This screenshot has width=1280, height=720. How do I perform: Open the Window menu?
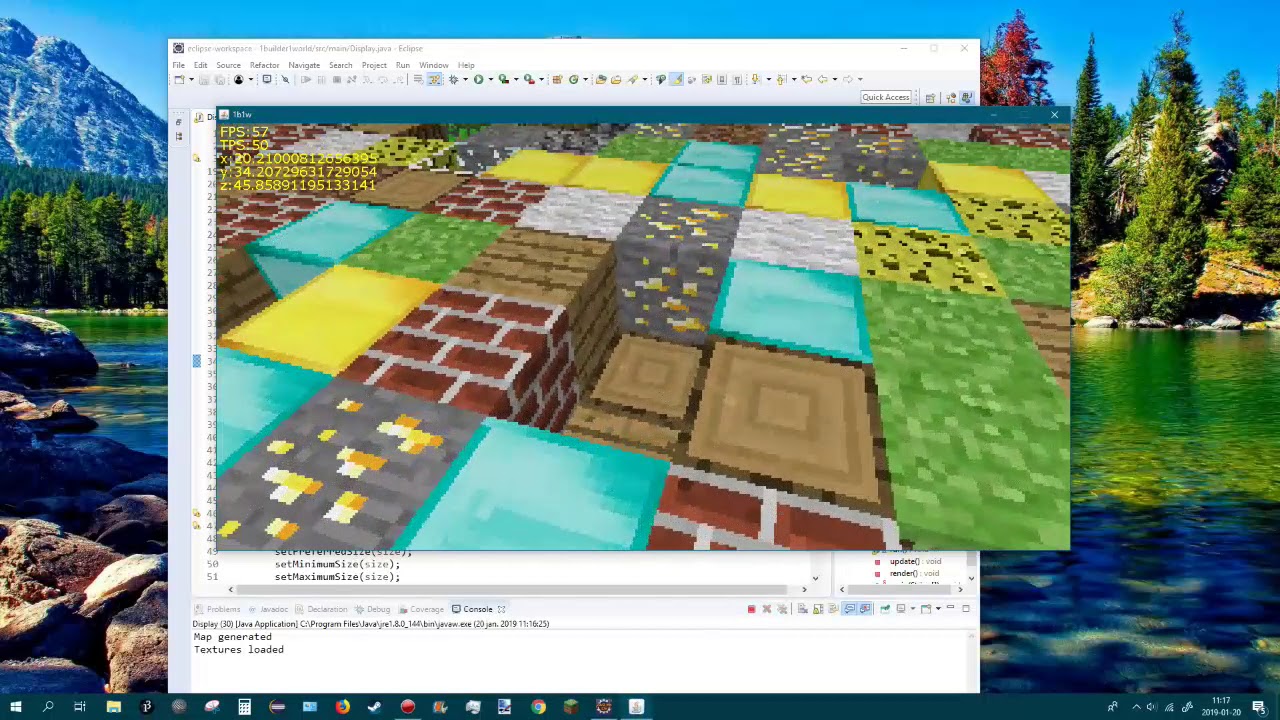(433, 65)
